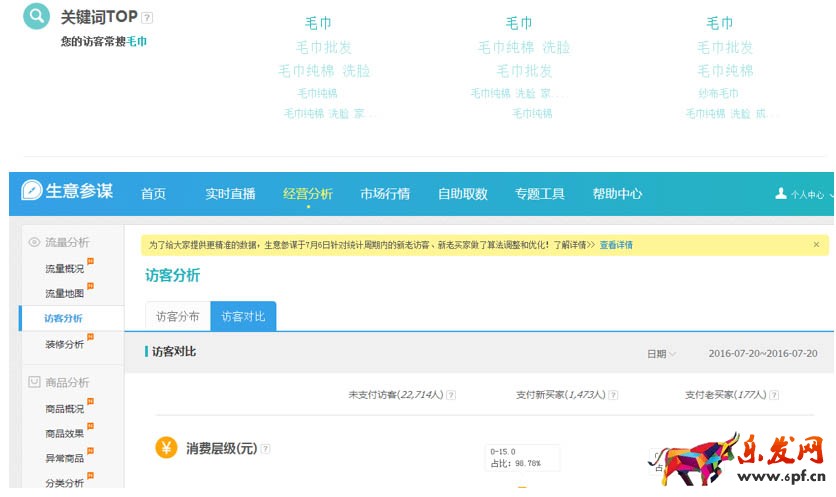Click the user icon beside 个人中心
Screen dimensions: 836x497
pos(781,194)
